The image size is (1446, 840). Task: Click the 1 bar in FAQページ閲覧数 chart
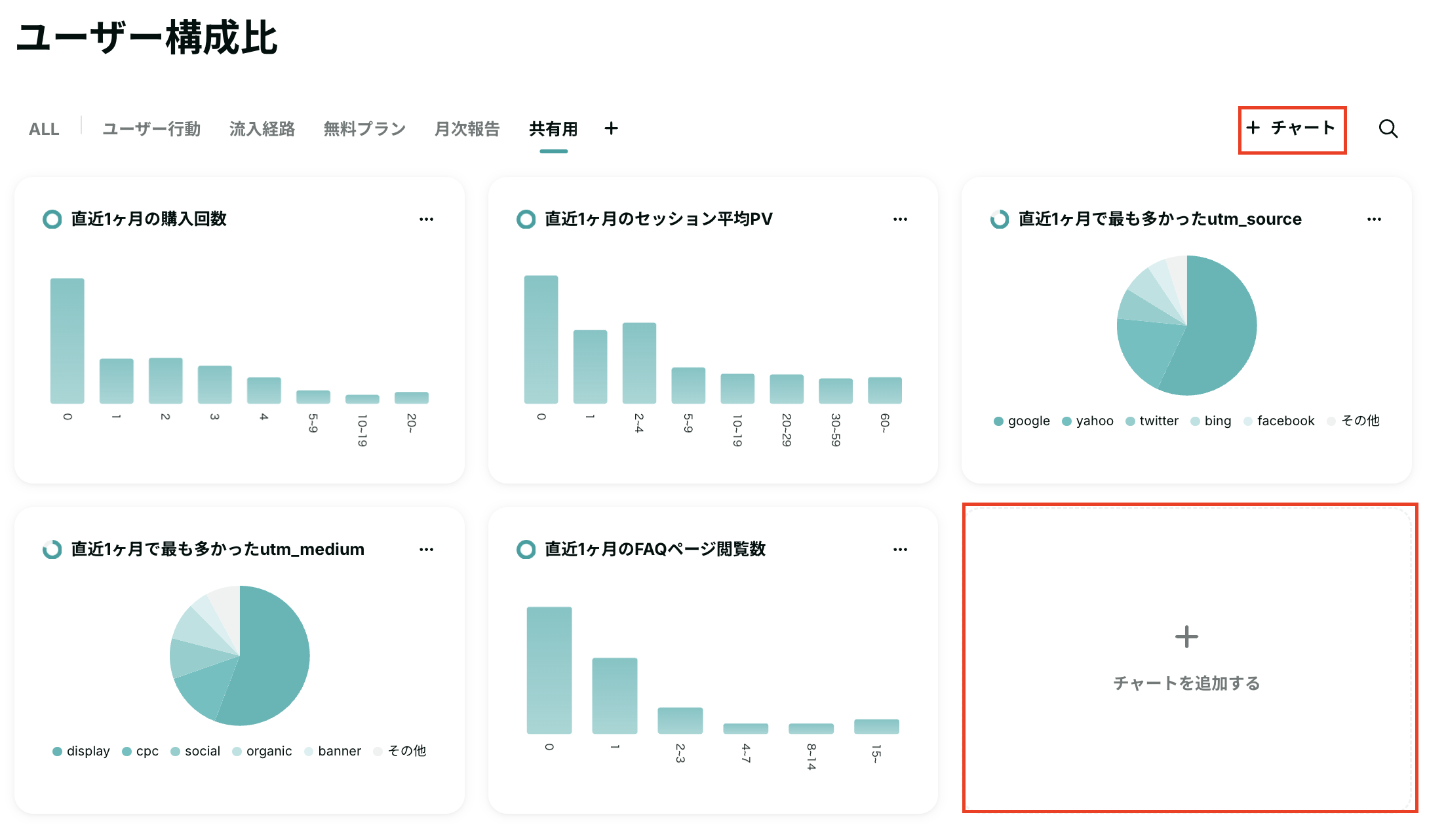[614, 696]
